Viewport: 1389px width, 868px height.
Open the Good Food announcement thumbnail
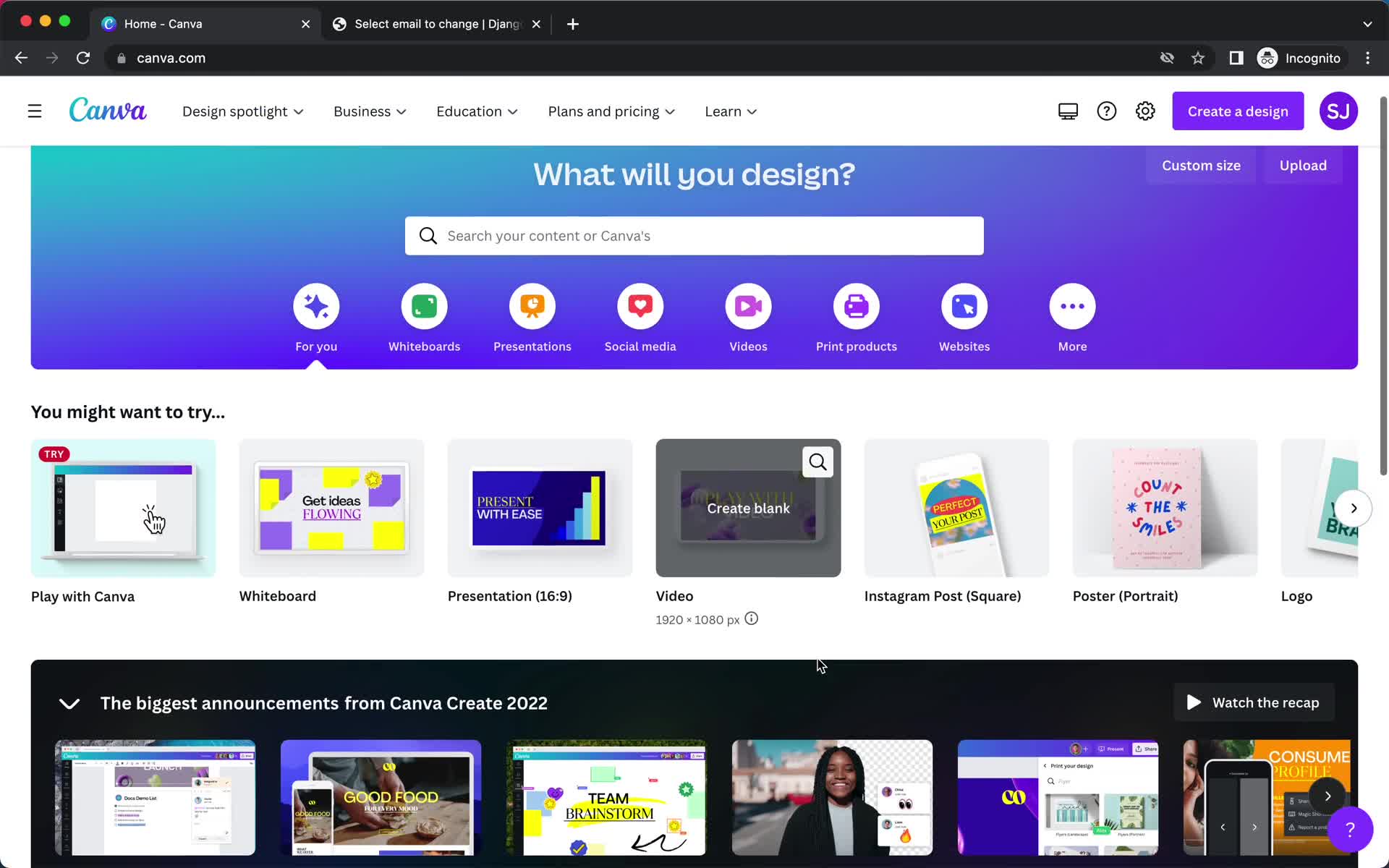coord(381,797)
